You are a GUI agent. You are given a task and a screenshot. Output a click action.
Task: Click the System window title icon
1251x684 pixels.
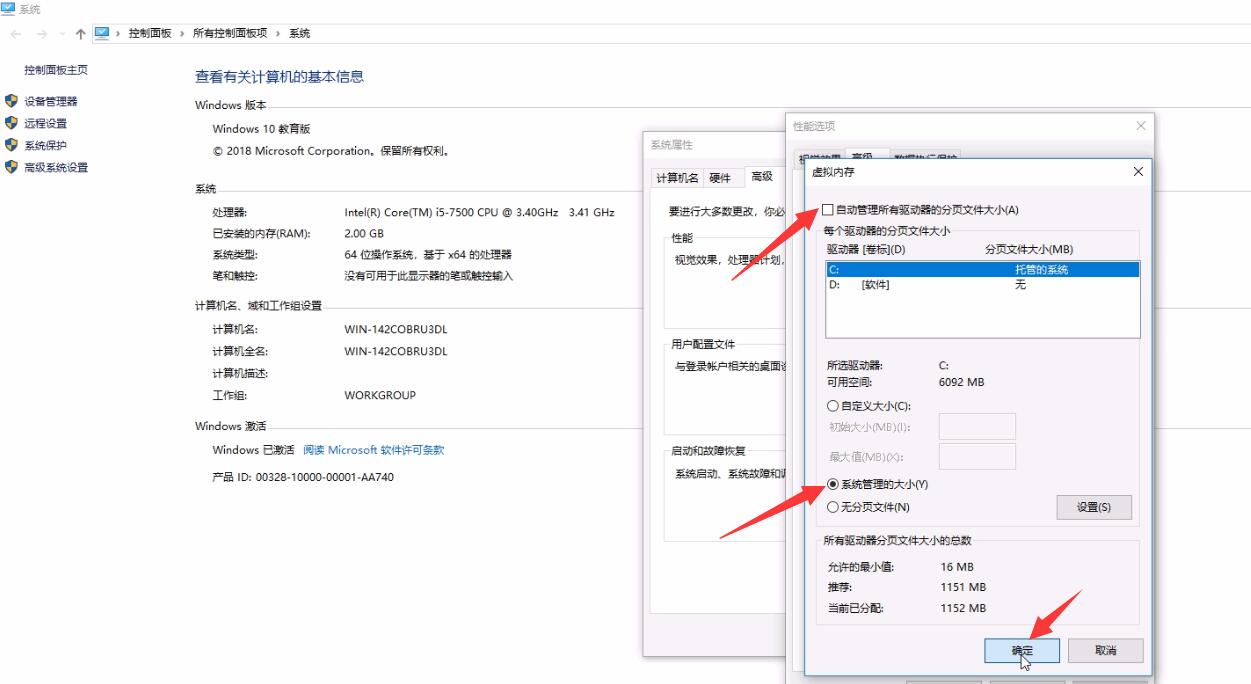coord(8,7)
